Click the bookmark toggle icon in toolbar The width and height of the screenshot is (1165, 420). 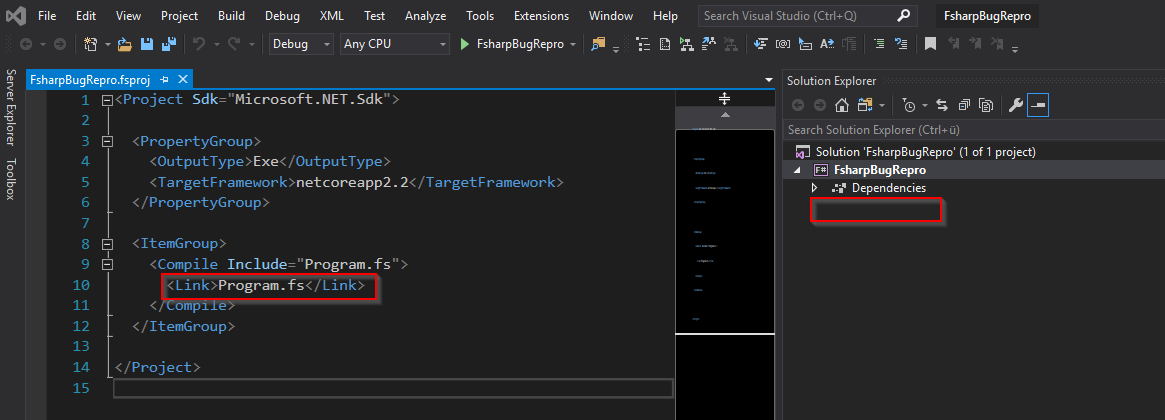930,45
